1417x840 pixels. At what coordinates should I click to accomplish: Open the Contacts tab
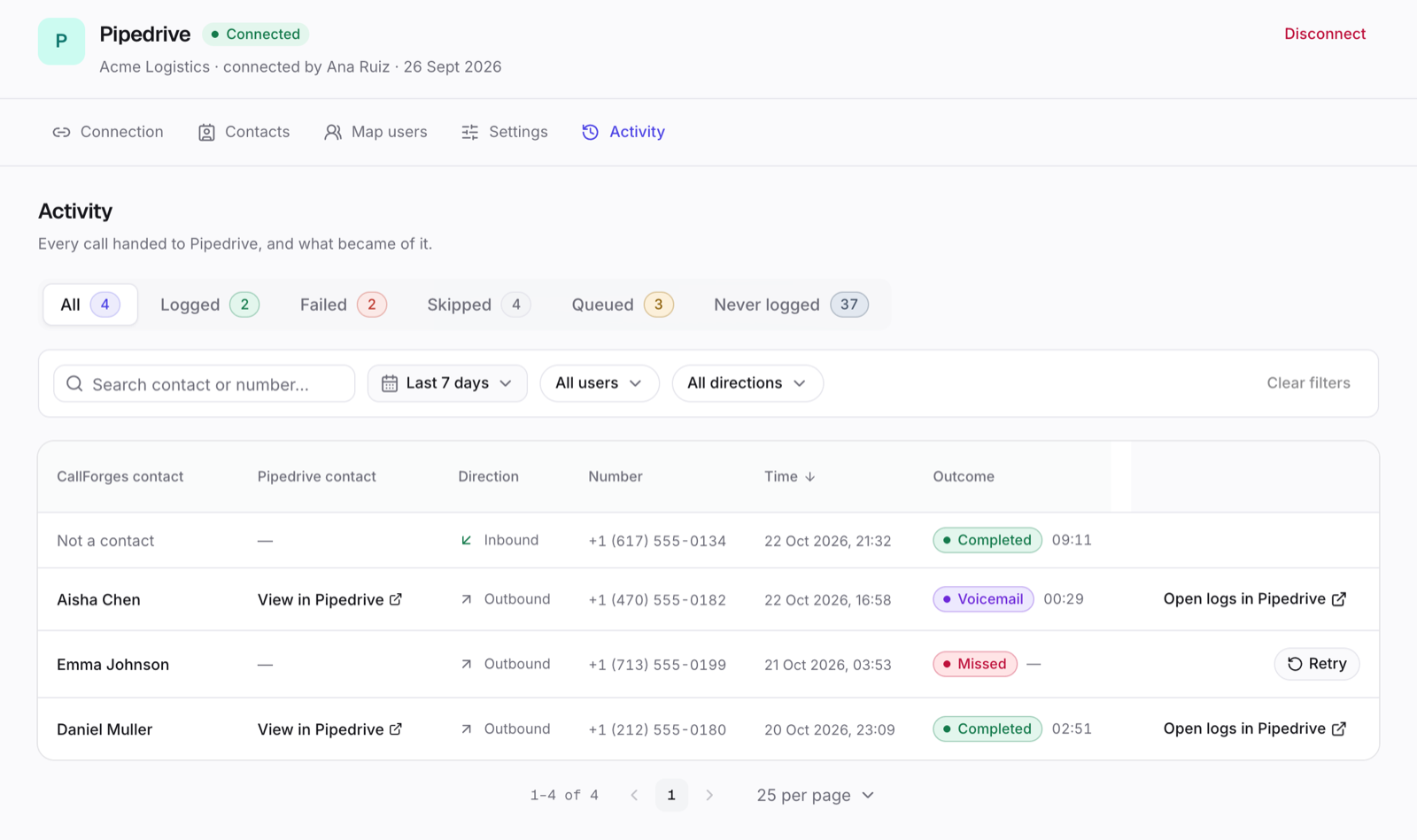(x=244, y=132)
